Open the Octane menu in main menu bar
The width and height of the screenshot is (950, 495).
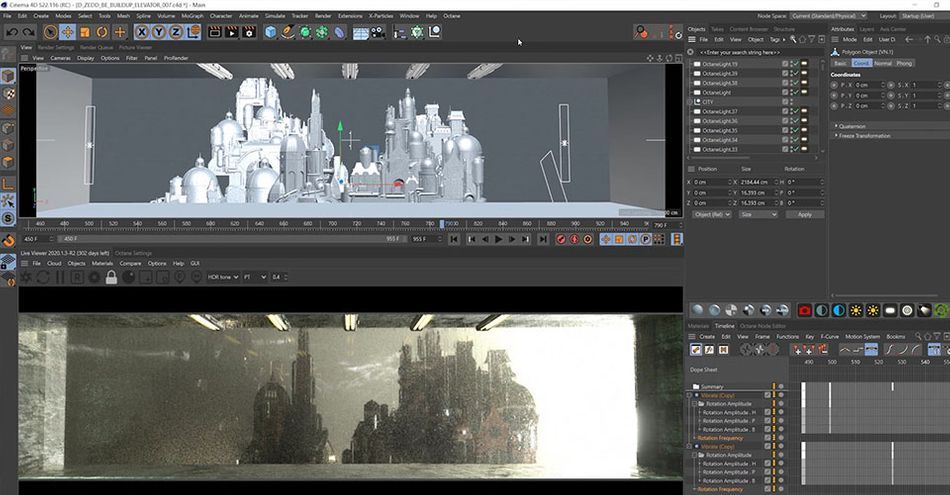[451, 16]
